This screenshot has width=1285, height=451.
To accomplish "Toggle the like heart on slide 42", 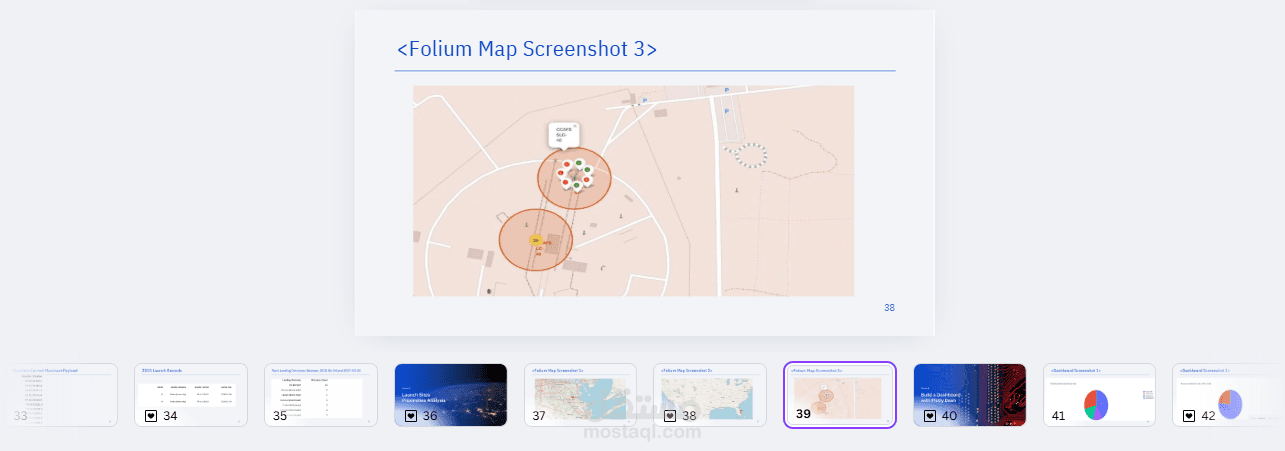I will tap(1189, 415).
